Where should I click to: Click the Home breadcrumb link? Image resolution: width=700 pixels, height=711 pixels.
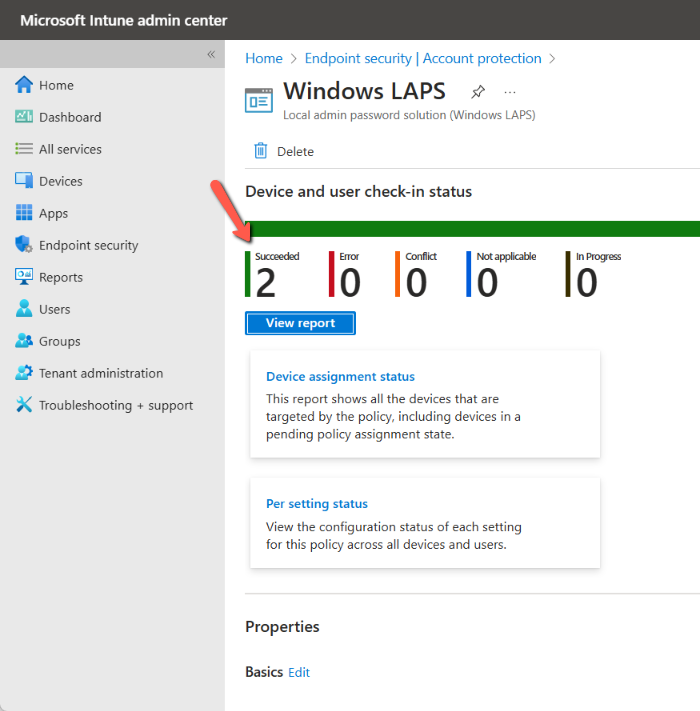pyautogui.click(x=264, y=58)
